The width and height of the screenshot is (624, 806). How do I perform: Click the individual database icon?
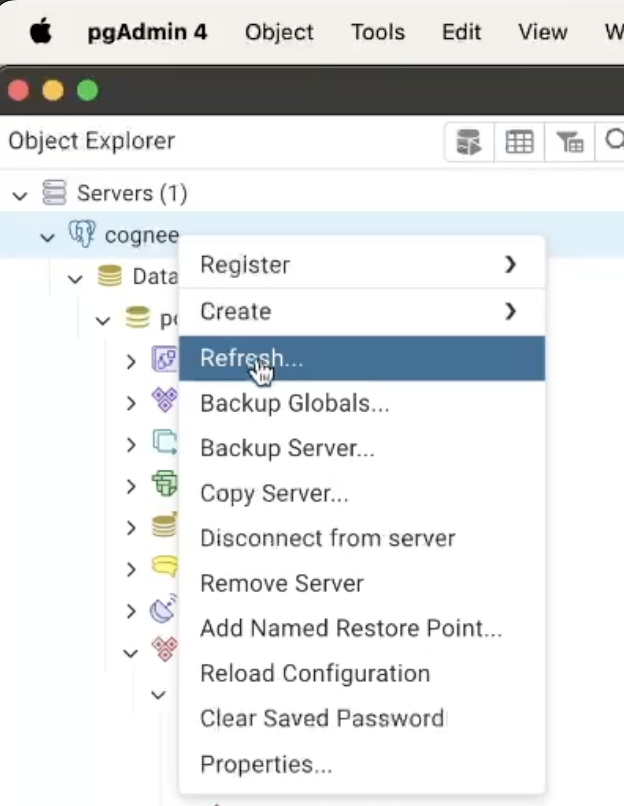click(138, 317)
